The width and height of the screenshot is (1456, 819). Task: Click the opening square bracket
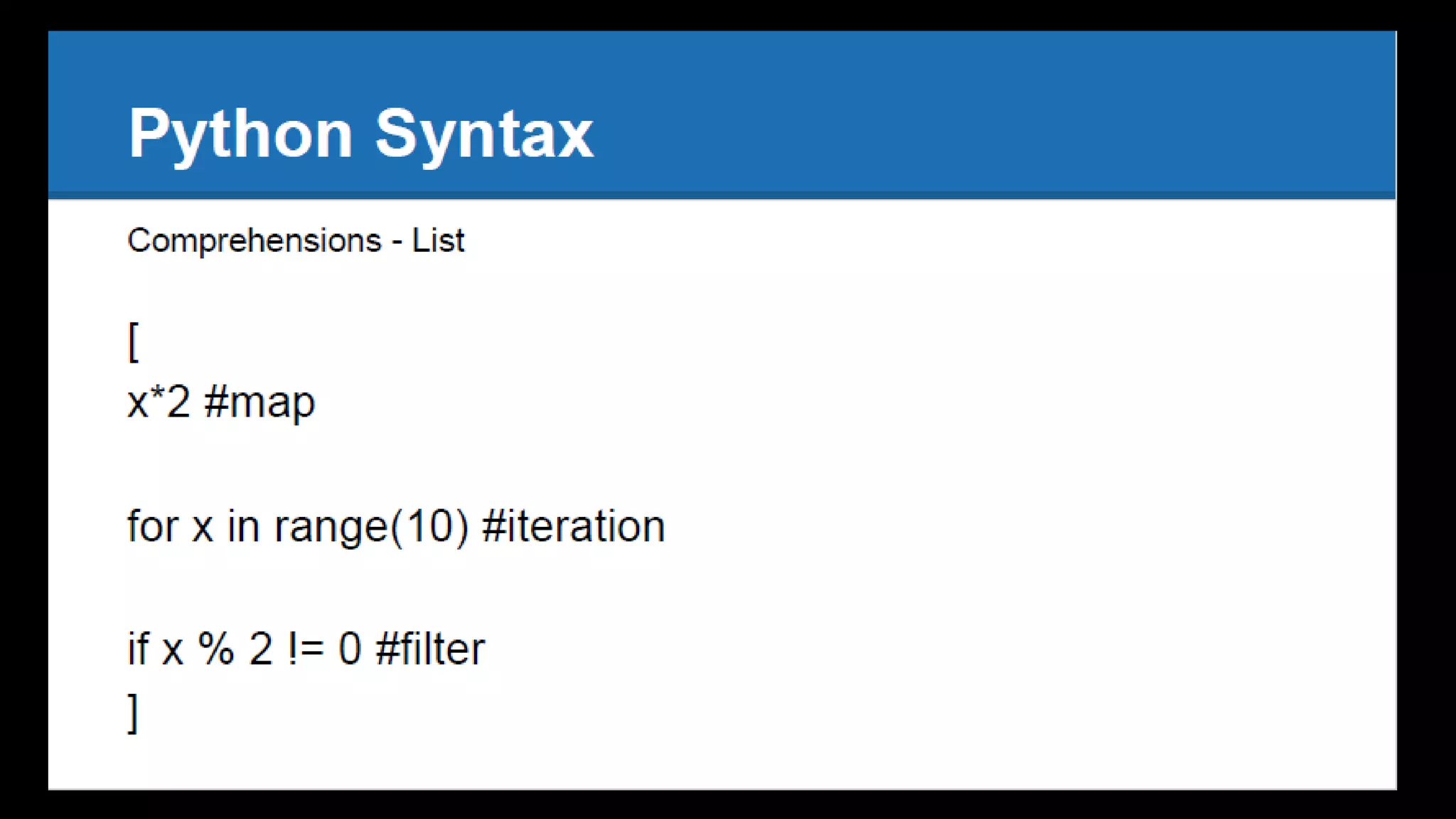pos(133,342)
